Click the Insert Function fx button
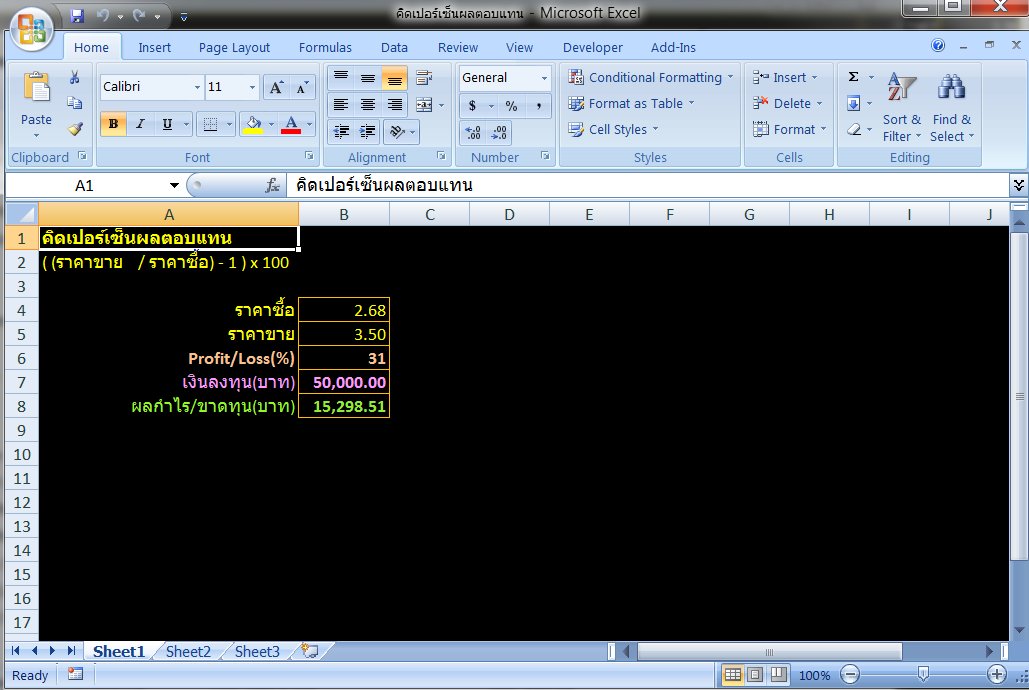 coord(272,186)
